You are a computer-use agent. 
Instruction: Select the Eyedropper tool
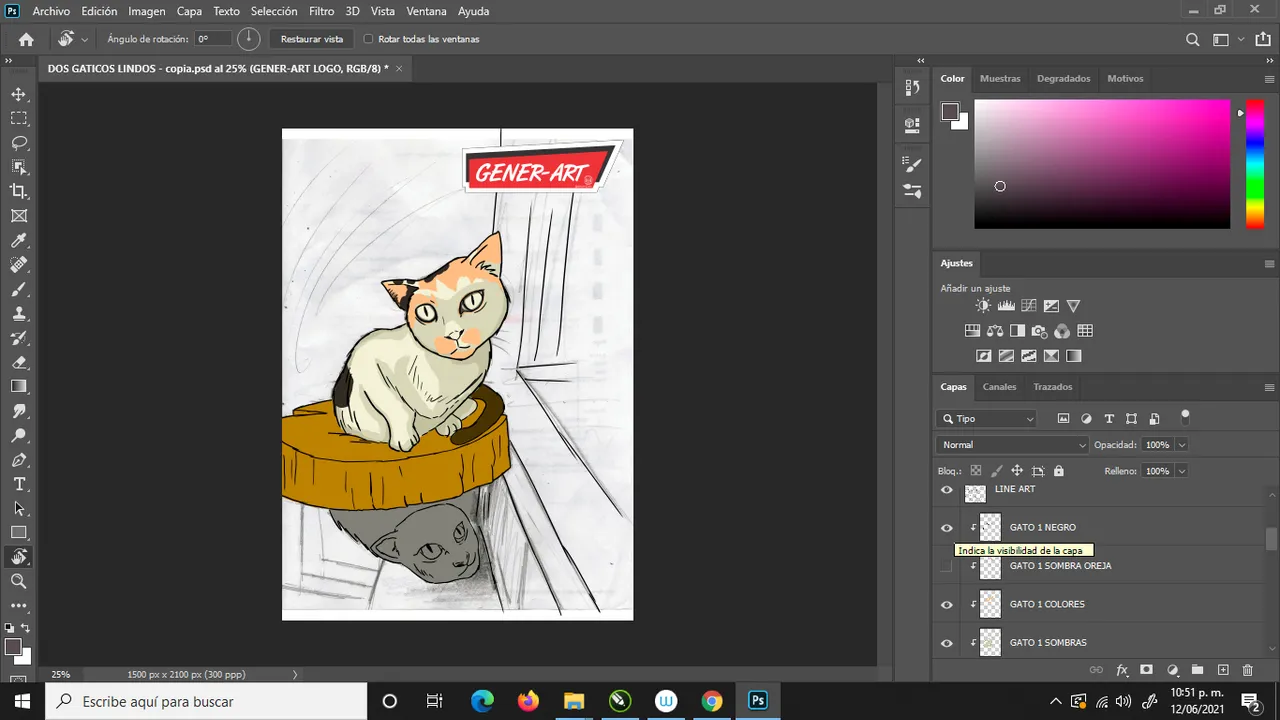[18, 240]
